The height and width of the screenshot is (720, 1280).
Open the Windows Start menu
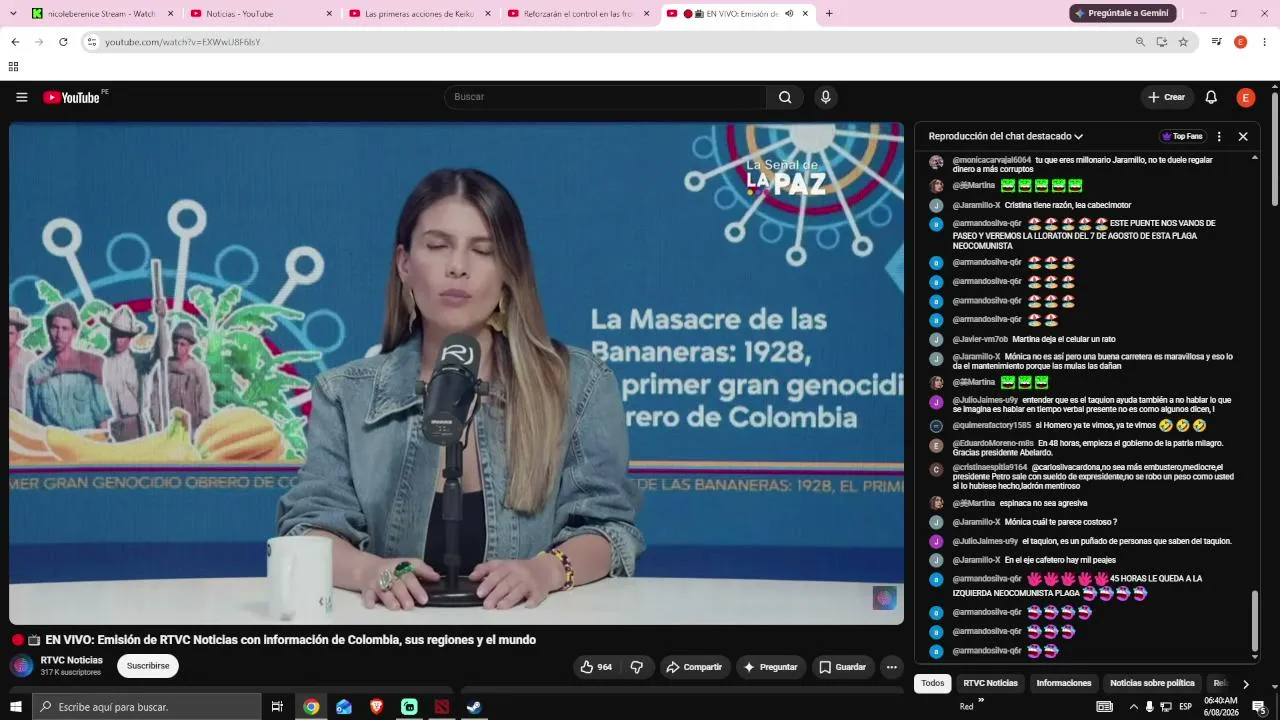pyautogui.click(x=15, y=707)
